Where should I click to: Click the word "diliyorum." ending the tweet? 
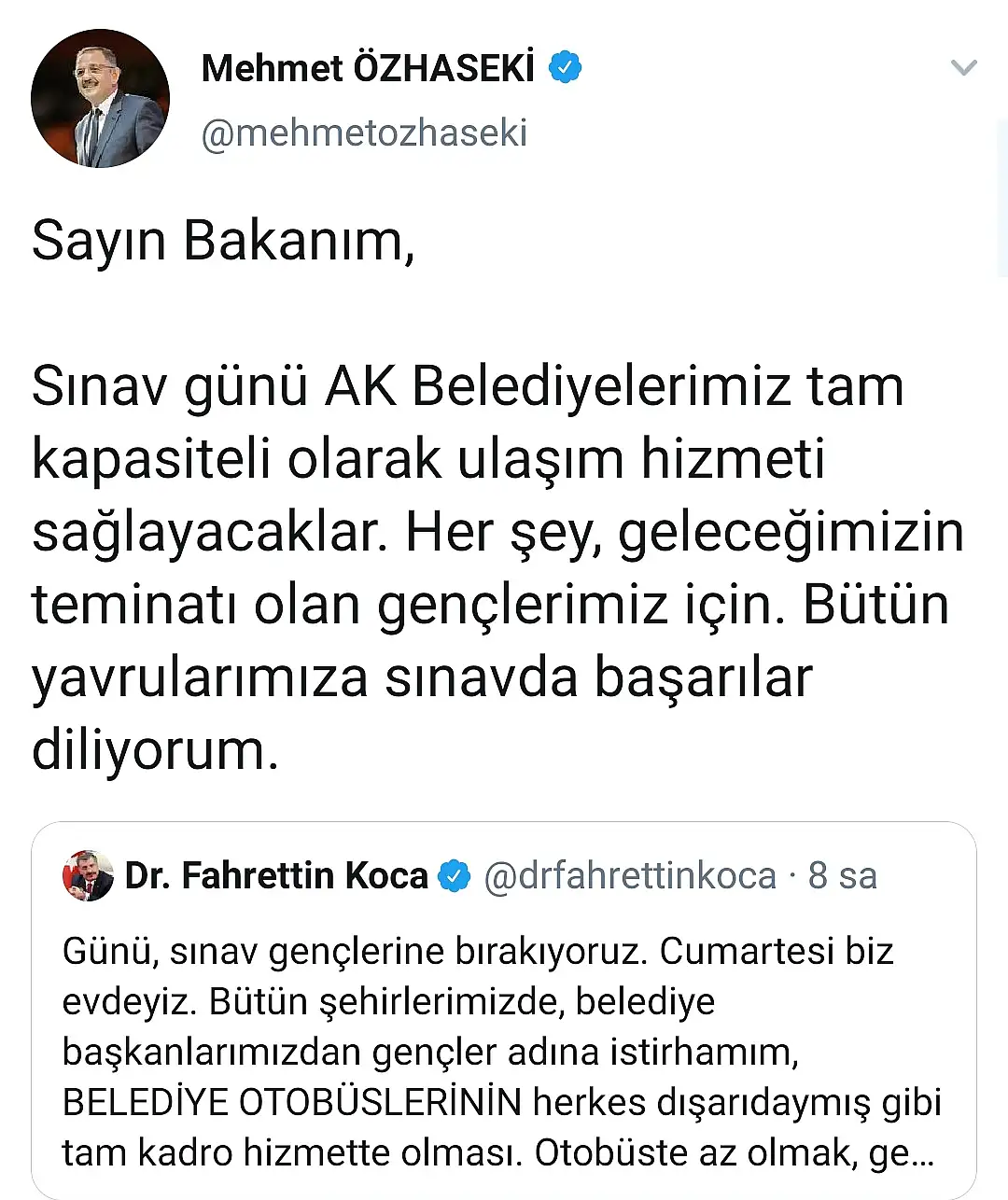[155, 748]
